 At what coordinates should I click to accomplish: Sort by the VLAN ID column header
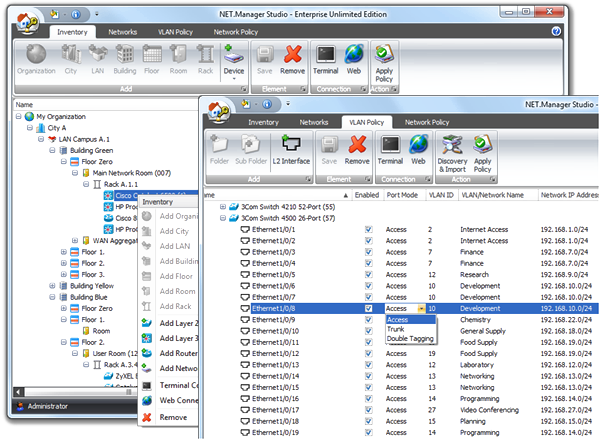pyautogui.click(x=441, y=194)
